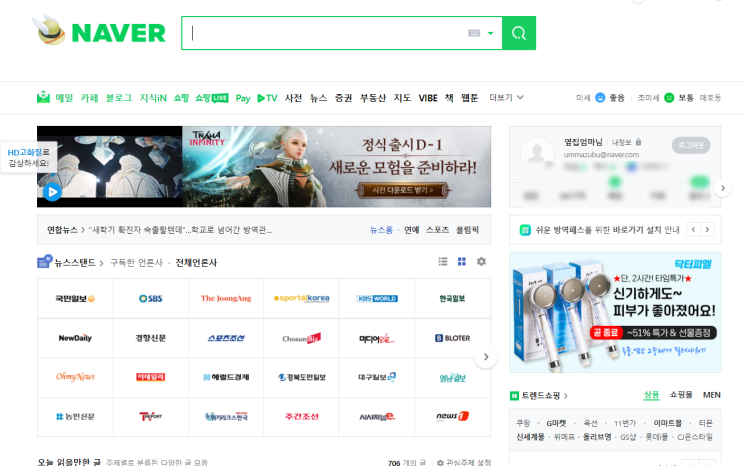Open the 트렌드쇼핑 heading link

[539, 395]
